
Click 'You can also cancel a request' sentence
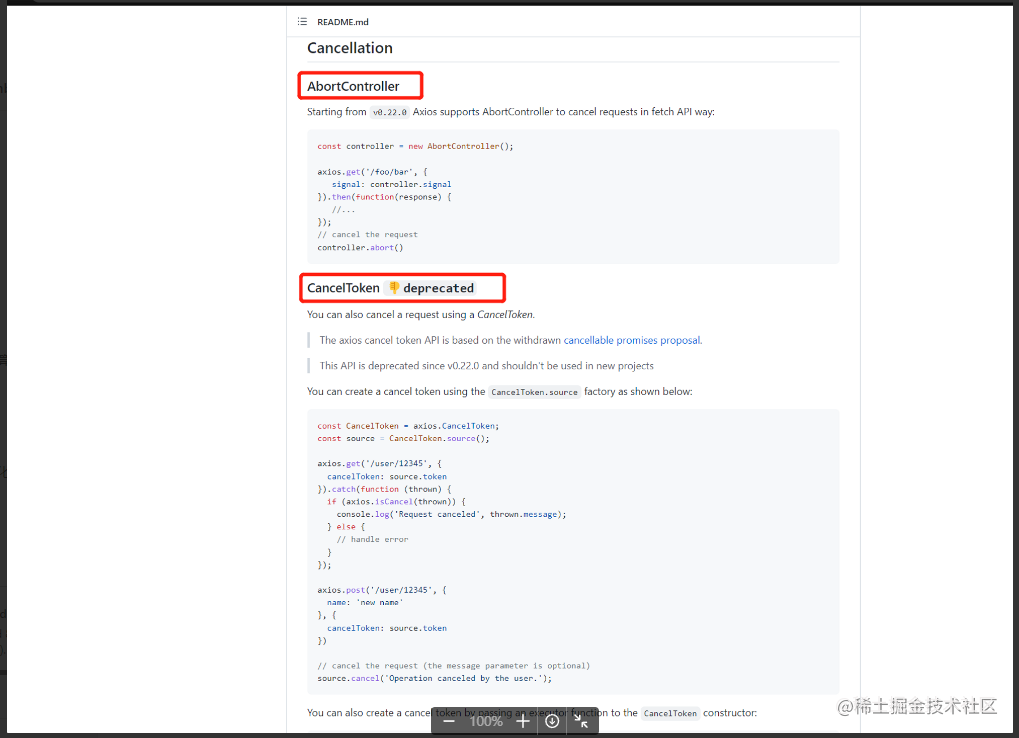(x=420, y=314)
